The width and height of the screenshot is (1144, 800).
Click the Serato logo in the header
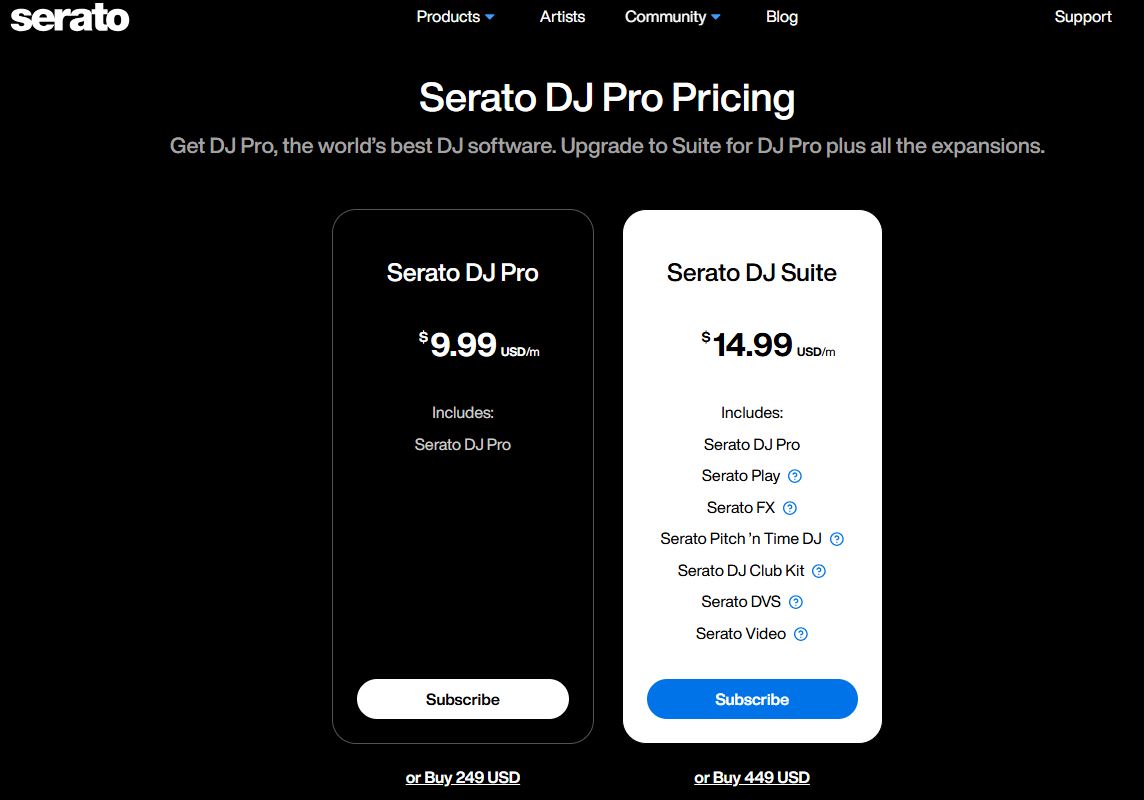click(x=69, y=17)
